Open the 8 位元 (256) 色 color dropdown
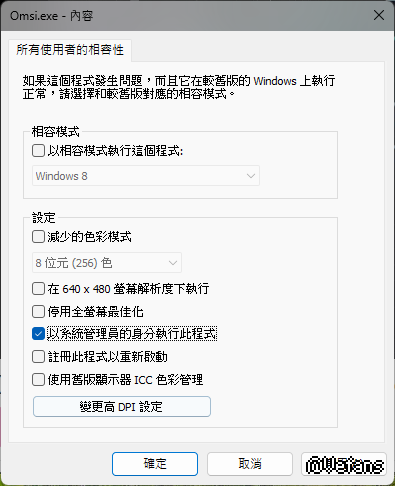The image size is (395, 486). pyautogui.click(x=107, y=263)
